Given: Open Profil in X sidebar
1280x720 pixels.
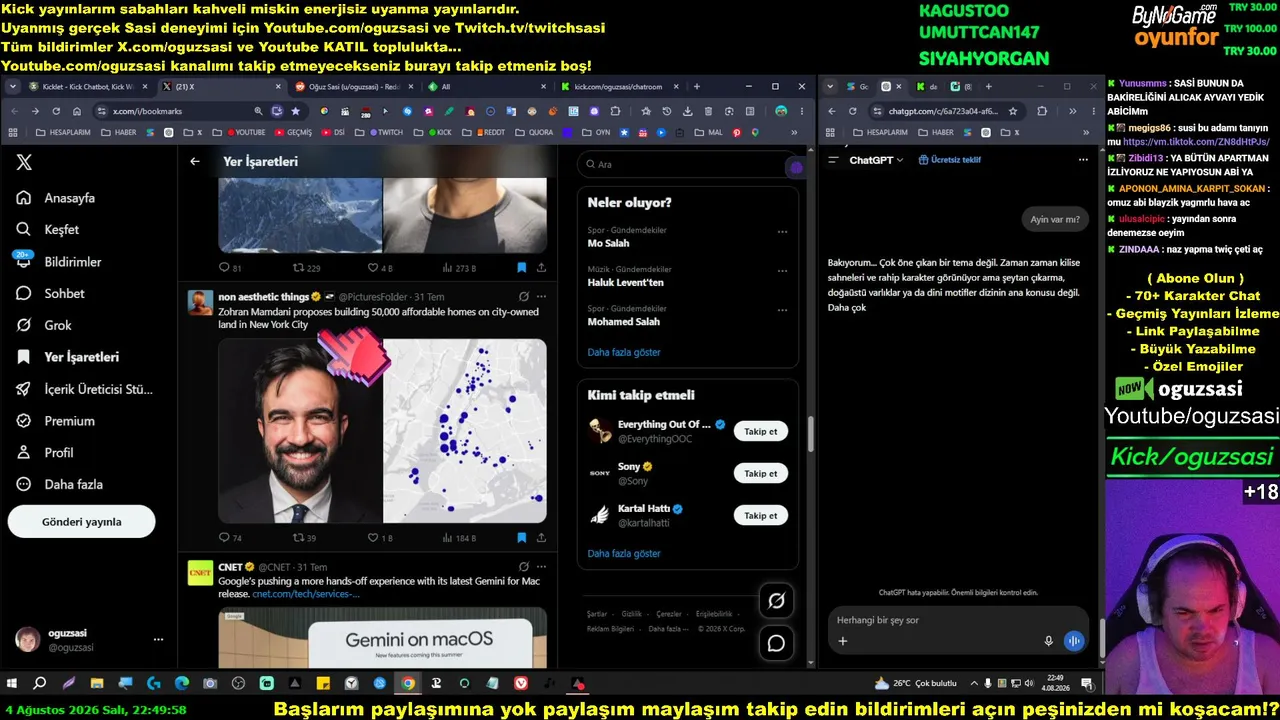Looking at the screenshot, I should pos(47,453).
